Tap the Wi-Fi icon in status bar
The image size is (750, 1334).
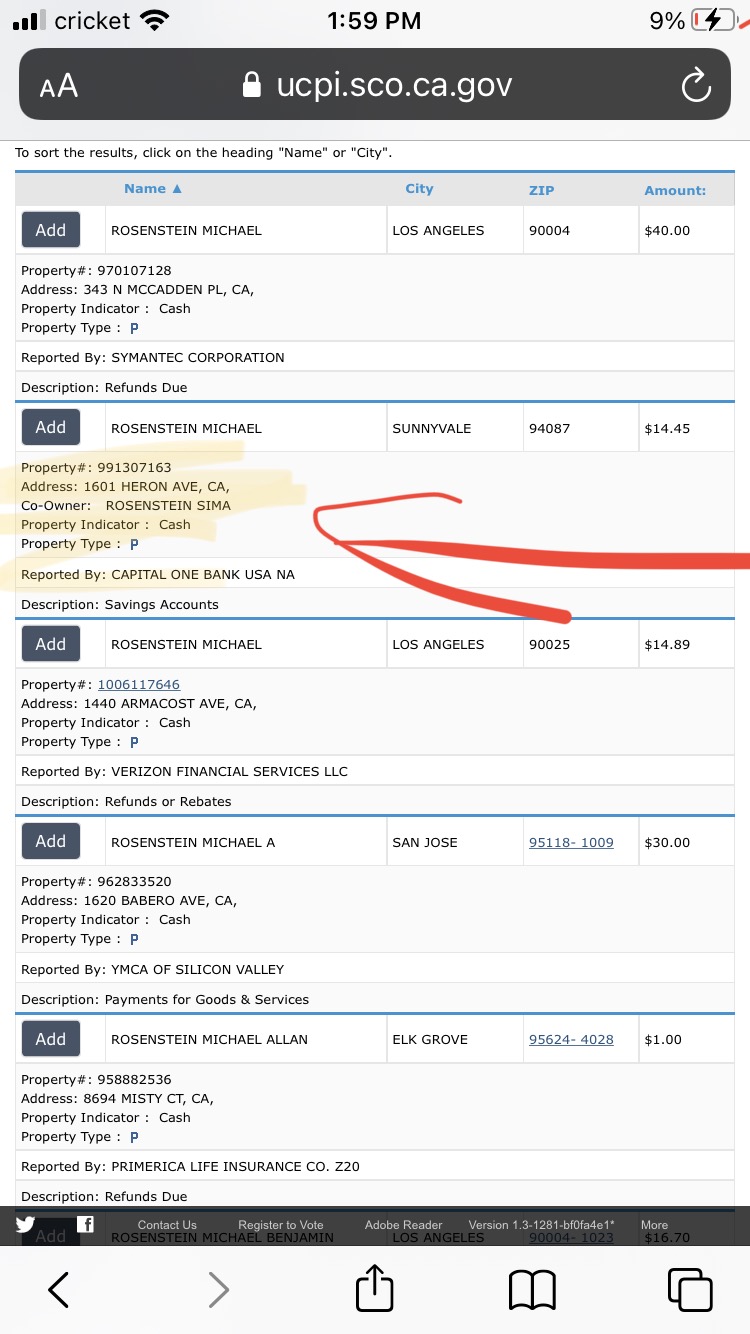click(x=155, y=20)
